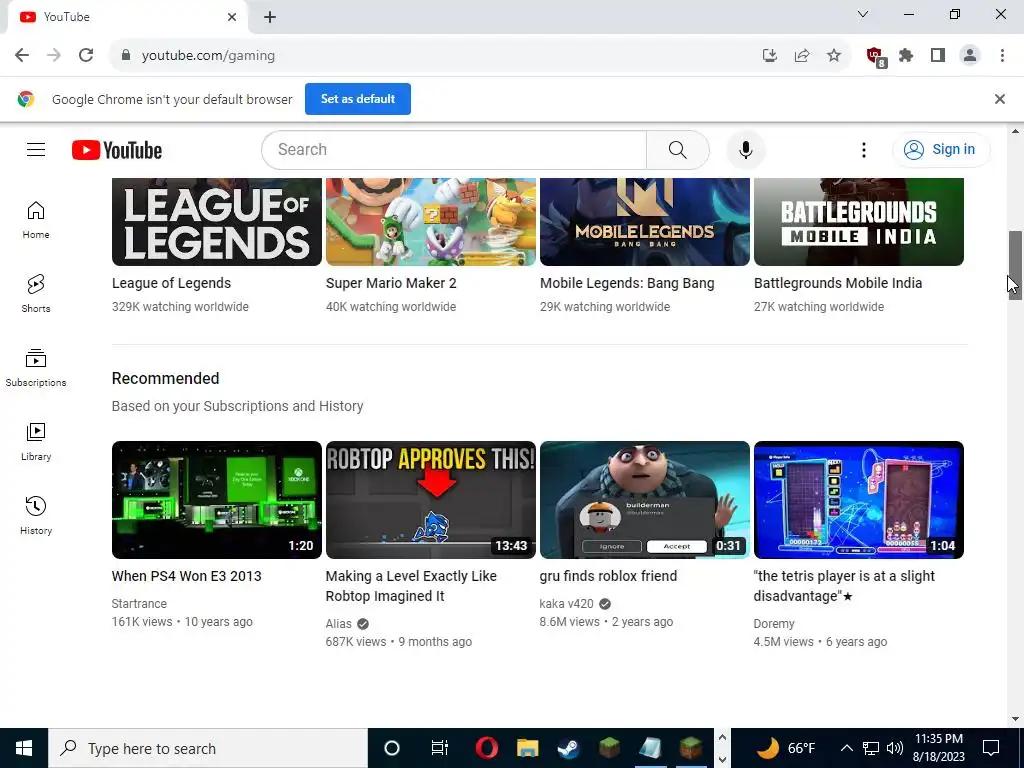Open File Explorer from taskbar
This screenshot has height=768, width=1024.
click(528, 748)
